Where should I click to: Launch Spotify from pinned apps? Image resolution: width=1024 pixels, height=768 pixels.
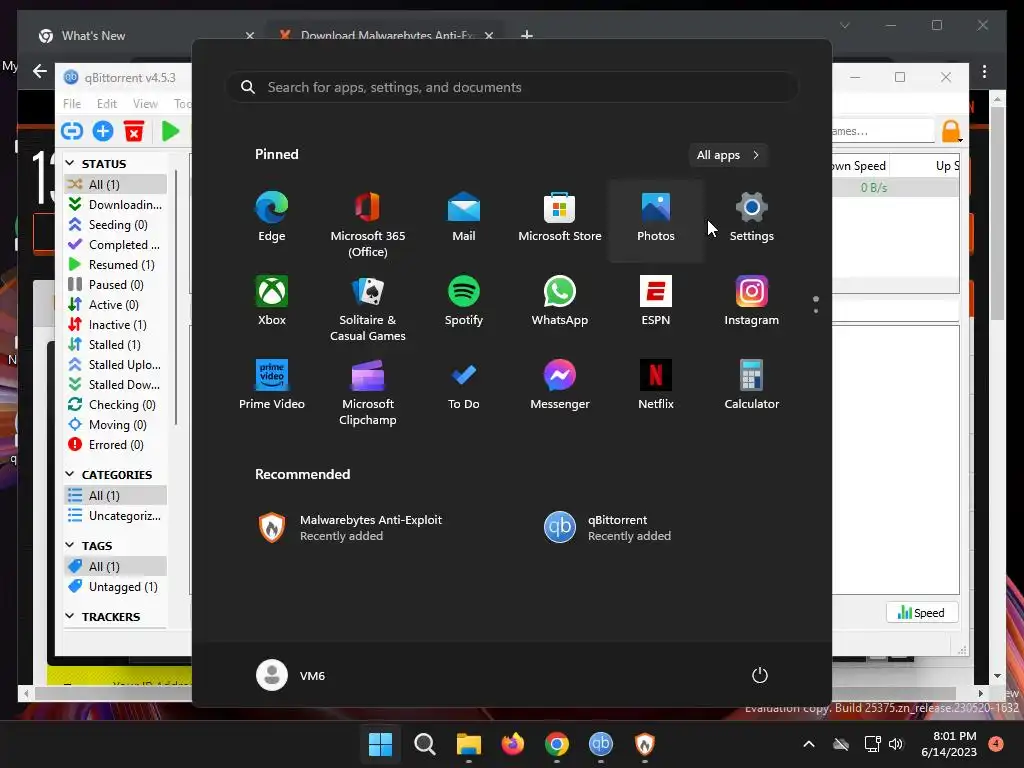pyautogui.click(x=464, y=301)
